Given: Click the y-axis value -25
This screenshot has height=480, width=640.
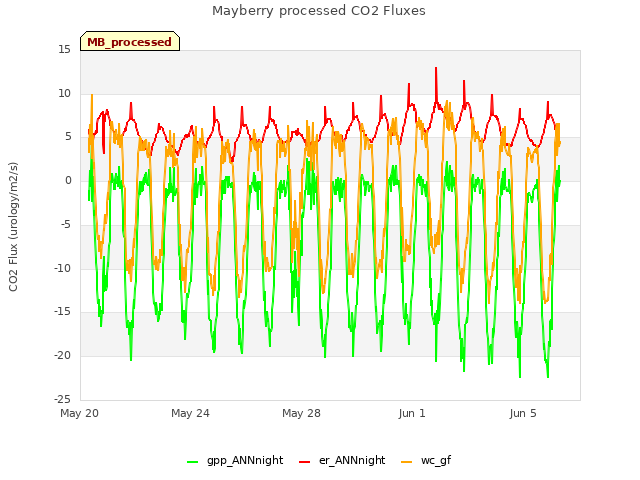Looking at the screenshot, I should point(63,399).
